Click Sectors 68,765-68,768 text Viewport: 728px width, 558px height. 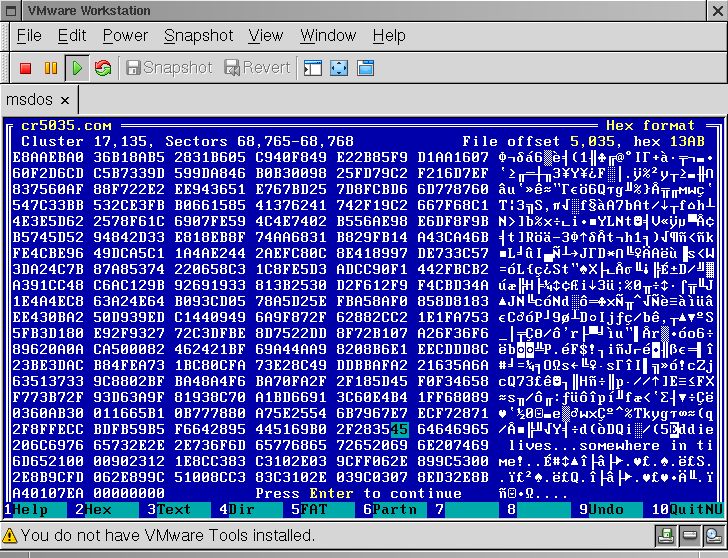click(260, 141)
